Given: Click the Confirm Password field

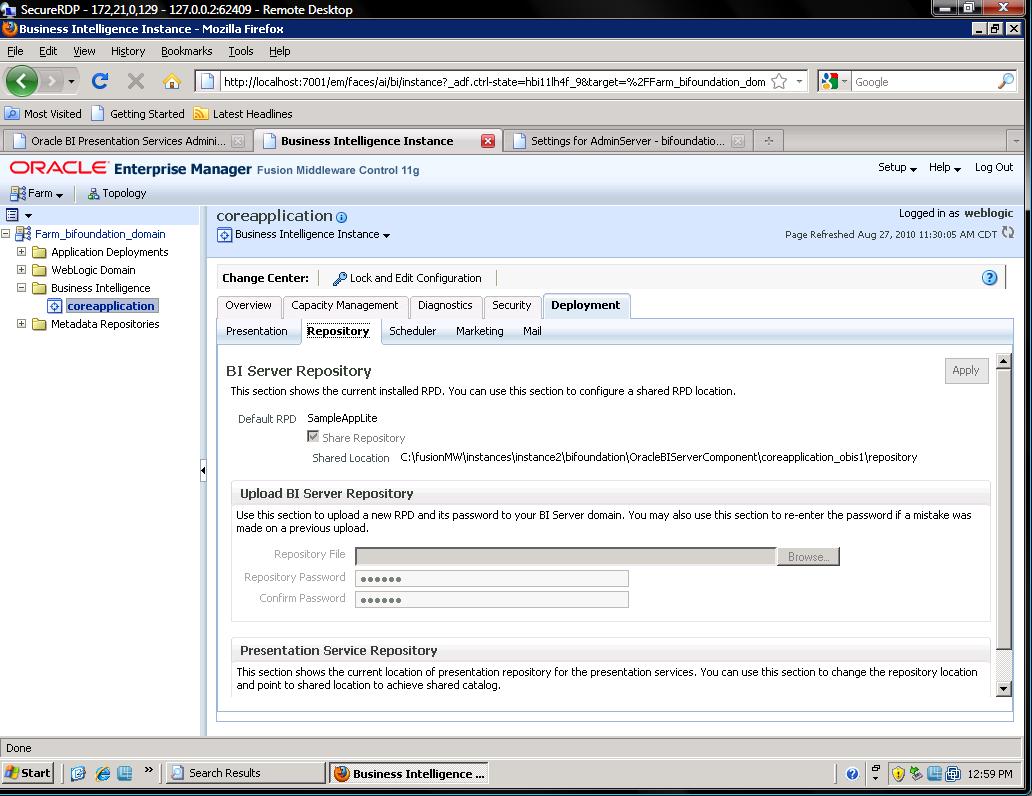Looking at the screenshot, I should (492, 599).
